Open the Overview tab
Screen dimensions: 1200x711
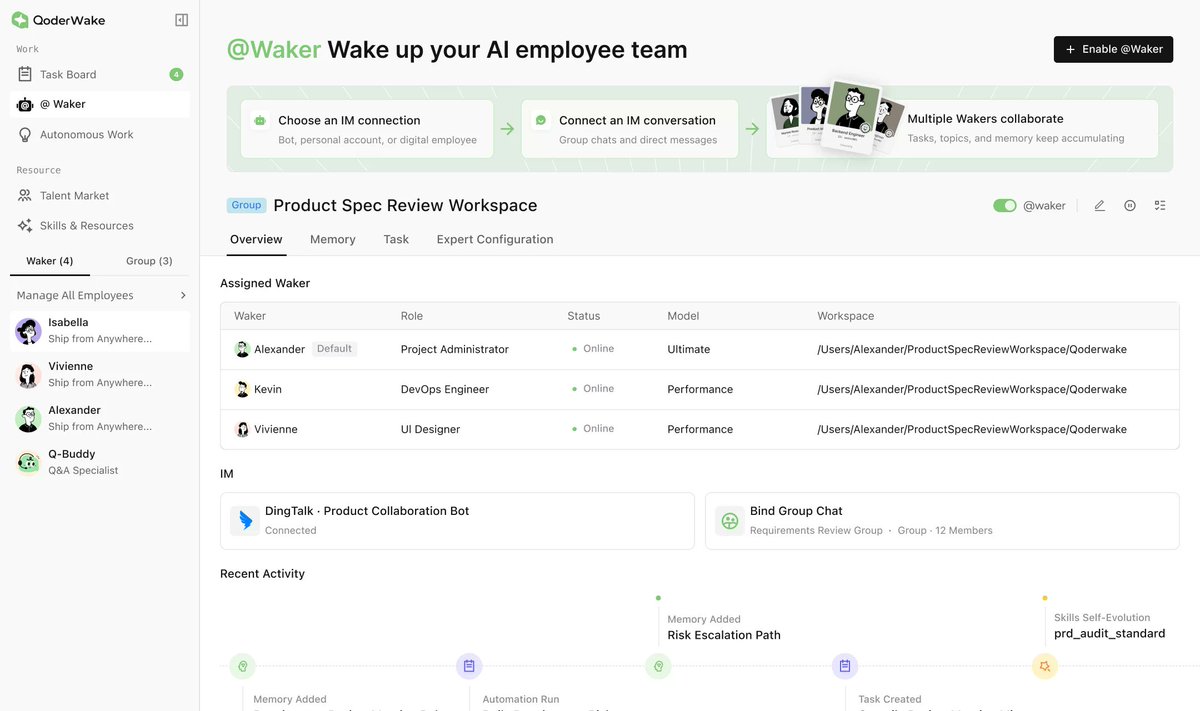click(x=256, y=239)
